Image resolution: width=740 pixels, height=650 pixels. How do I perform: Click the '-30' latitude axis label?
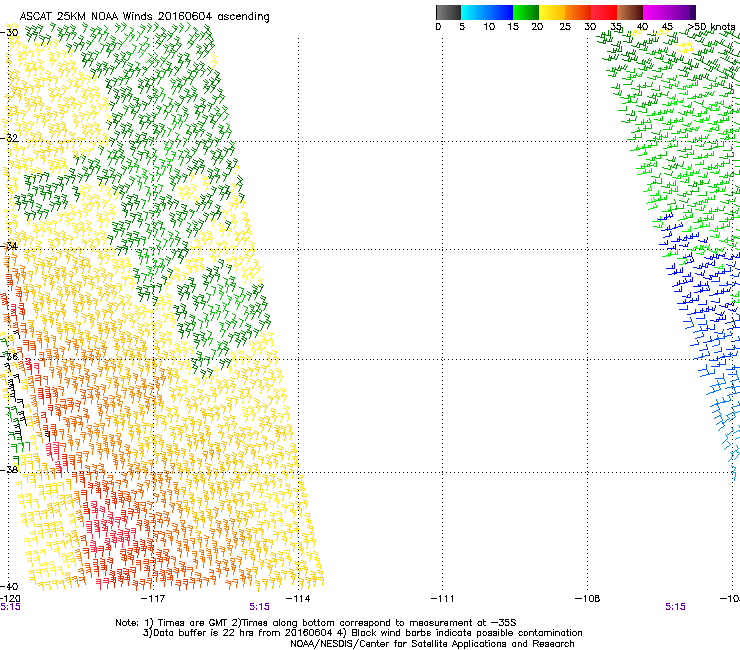click(x=9, y=33)
